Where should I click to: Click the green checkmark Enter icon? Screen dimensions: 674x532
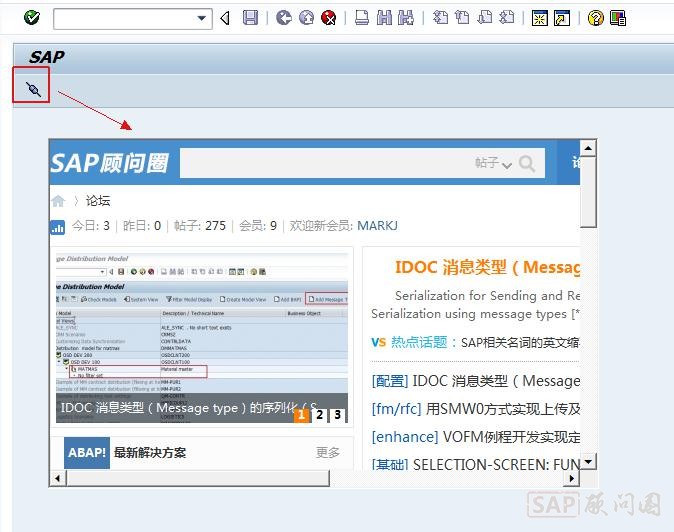coord(32,18)
